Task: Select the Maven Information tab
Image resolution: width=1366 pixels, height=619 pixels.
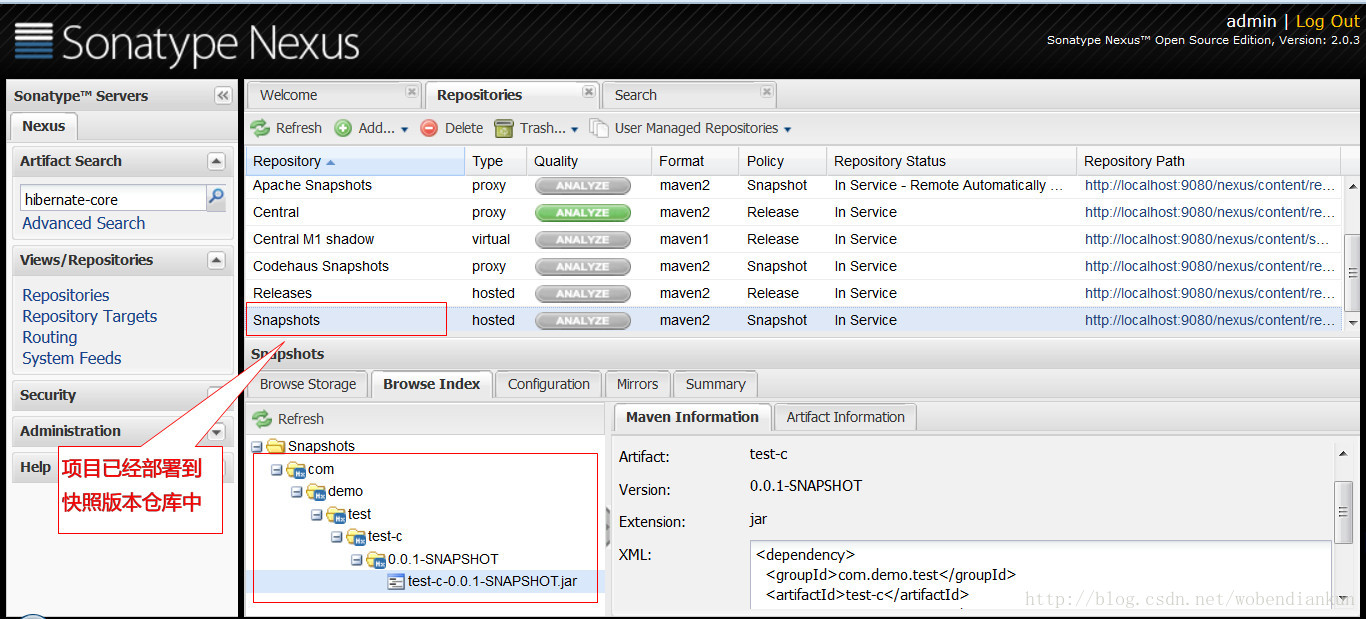Action: pos(692,417)
